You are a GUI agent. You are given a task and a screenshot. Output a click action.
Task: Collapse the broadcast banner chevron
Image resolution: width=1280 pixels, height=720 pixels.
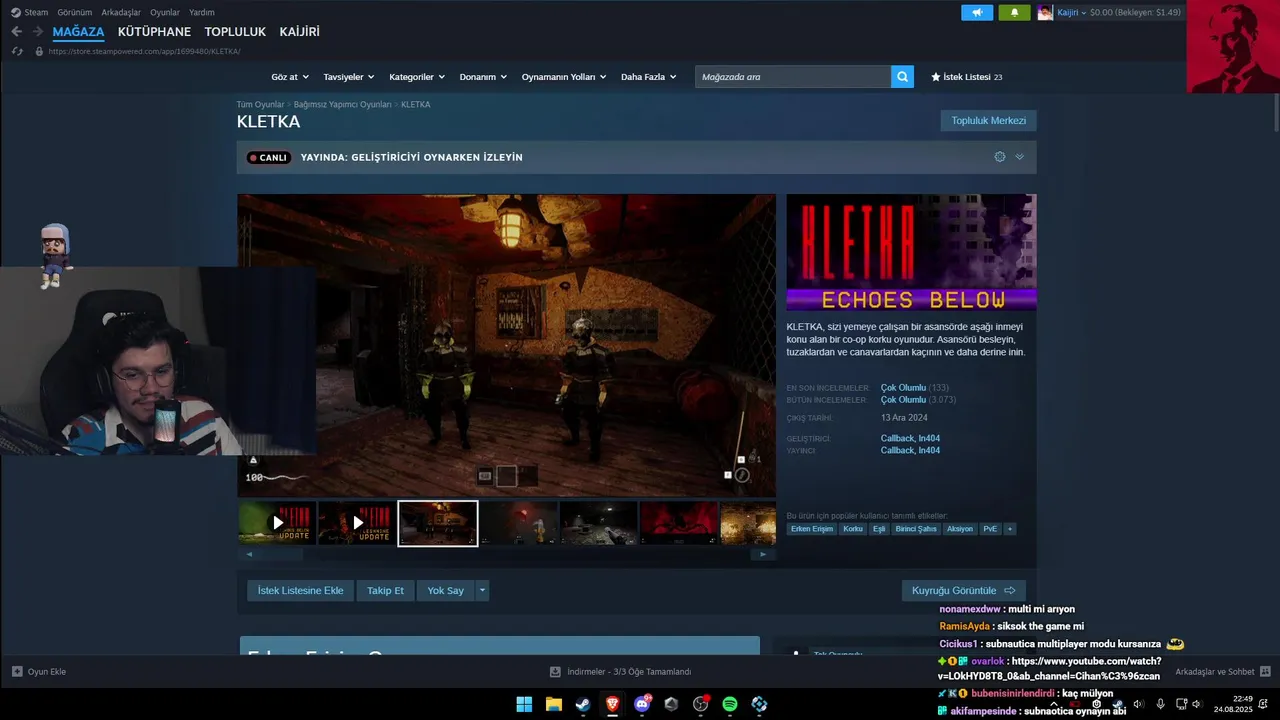click(1020, 157)
